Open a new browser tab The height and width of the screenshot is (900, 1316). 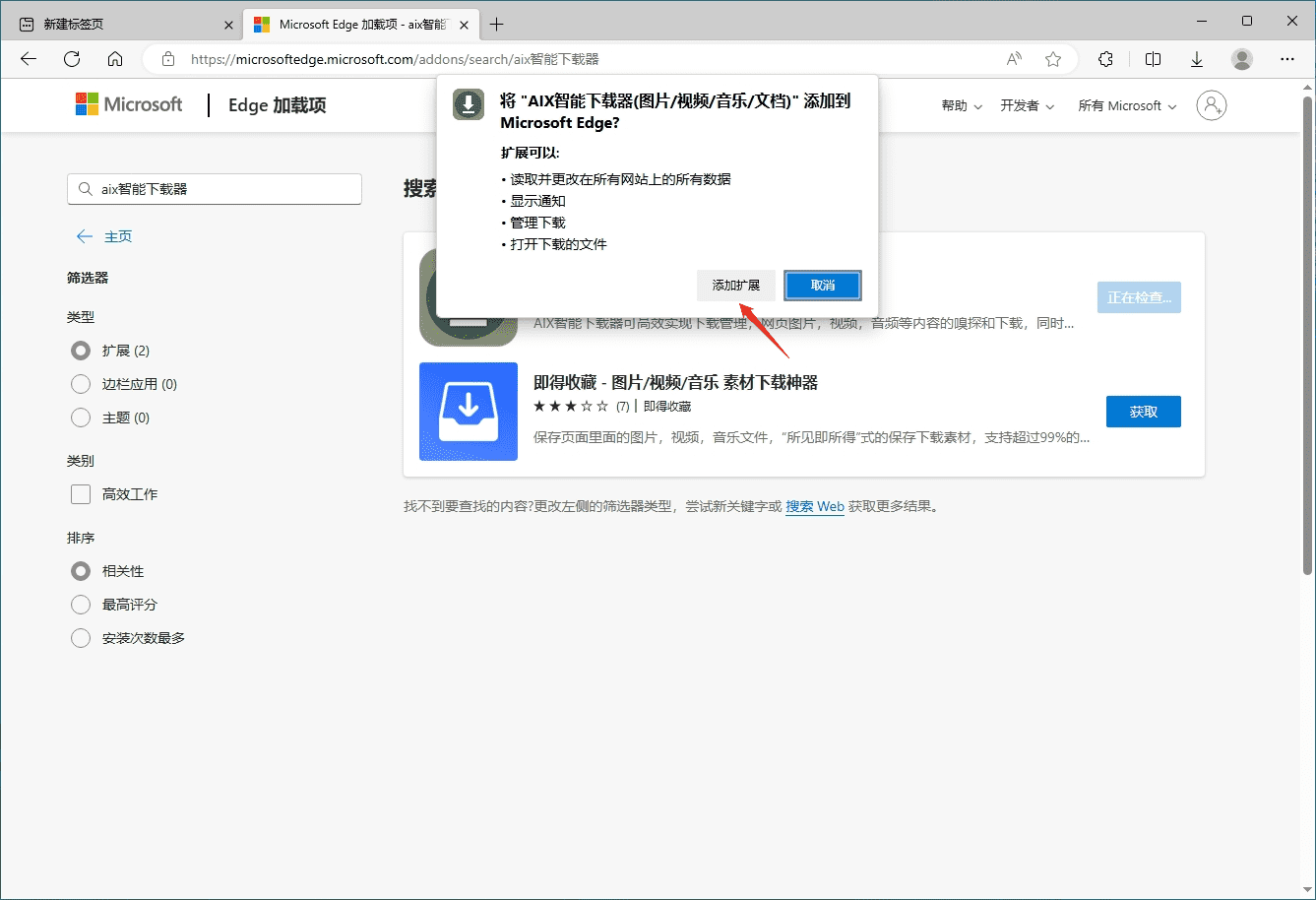pos(496,24)
